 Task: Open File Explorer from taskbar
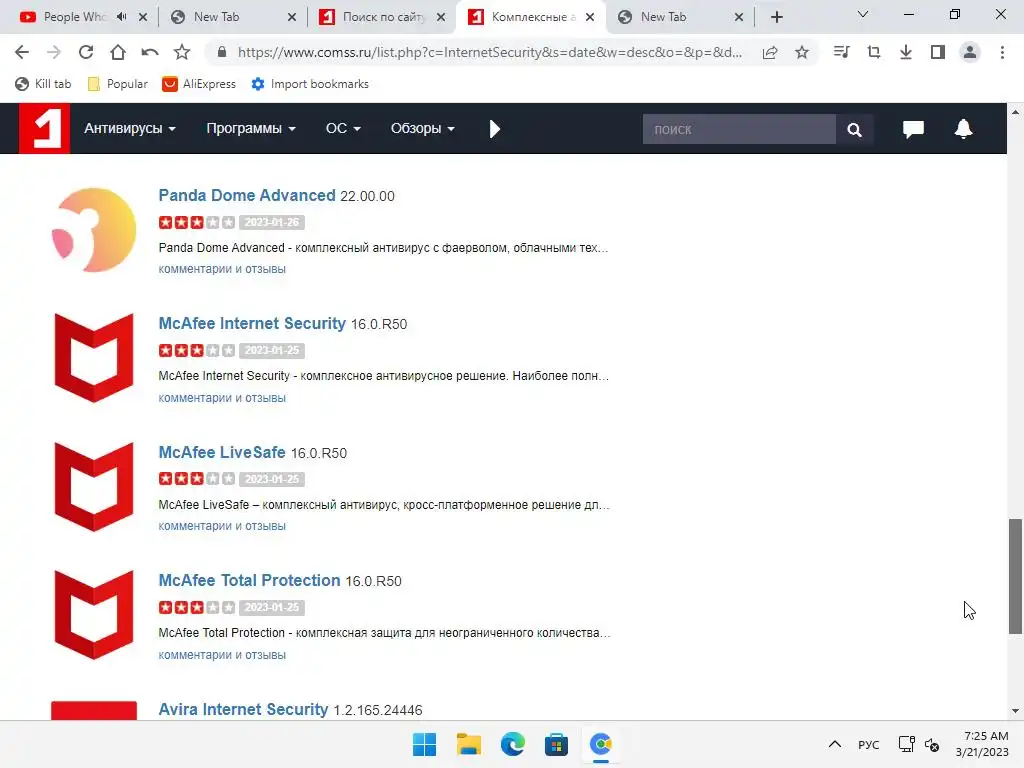click(468, 744)
